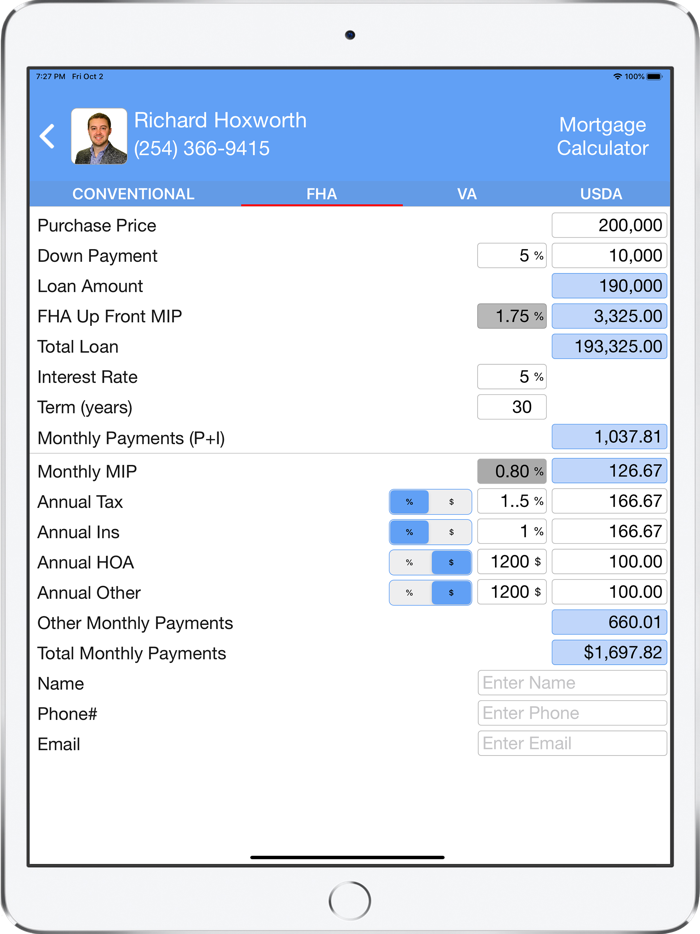
Task: Switch to the USDA tab
Action: coord(601,194)
